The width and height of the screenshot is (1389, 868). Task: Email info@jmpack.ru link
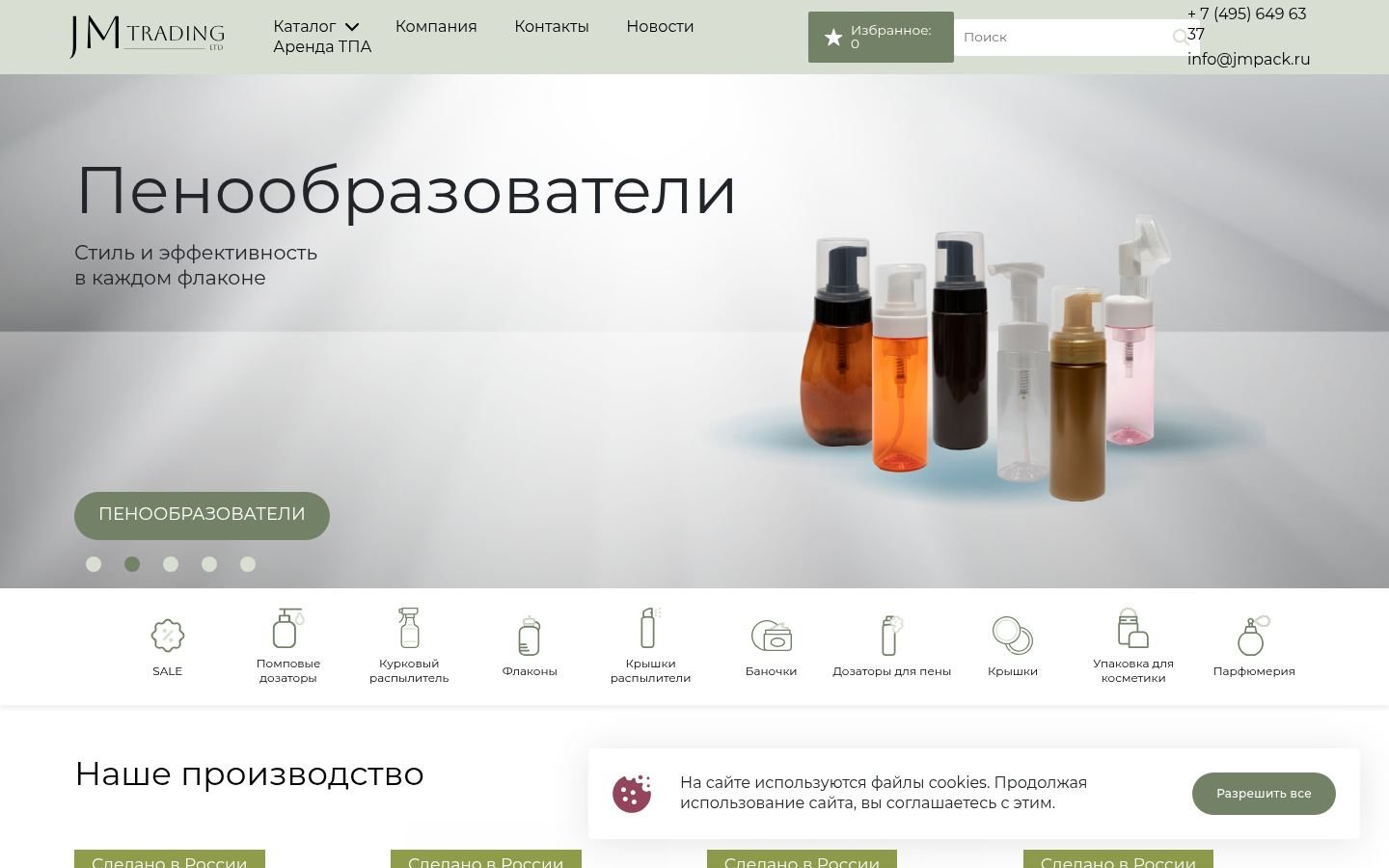pyautogui.click(x=1248, y=59)
